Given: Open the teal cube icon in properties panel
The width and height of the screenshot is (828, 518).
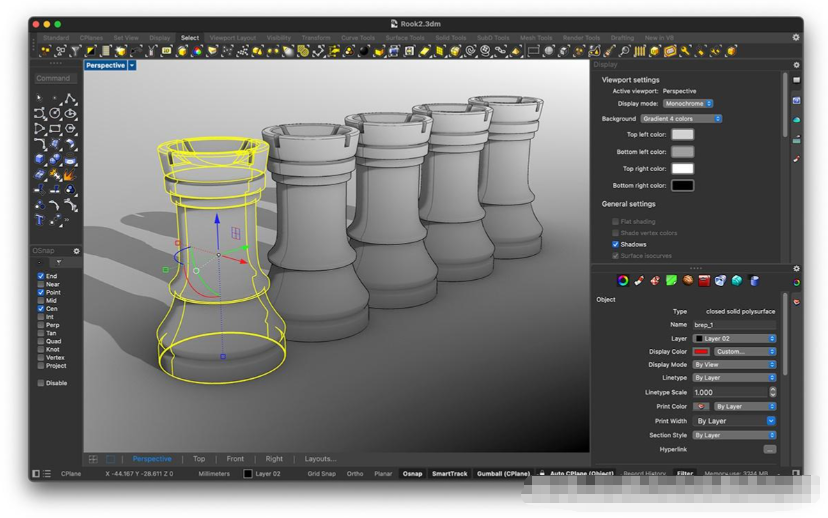Looking at the screenshot, I should coord(737,280).
